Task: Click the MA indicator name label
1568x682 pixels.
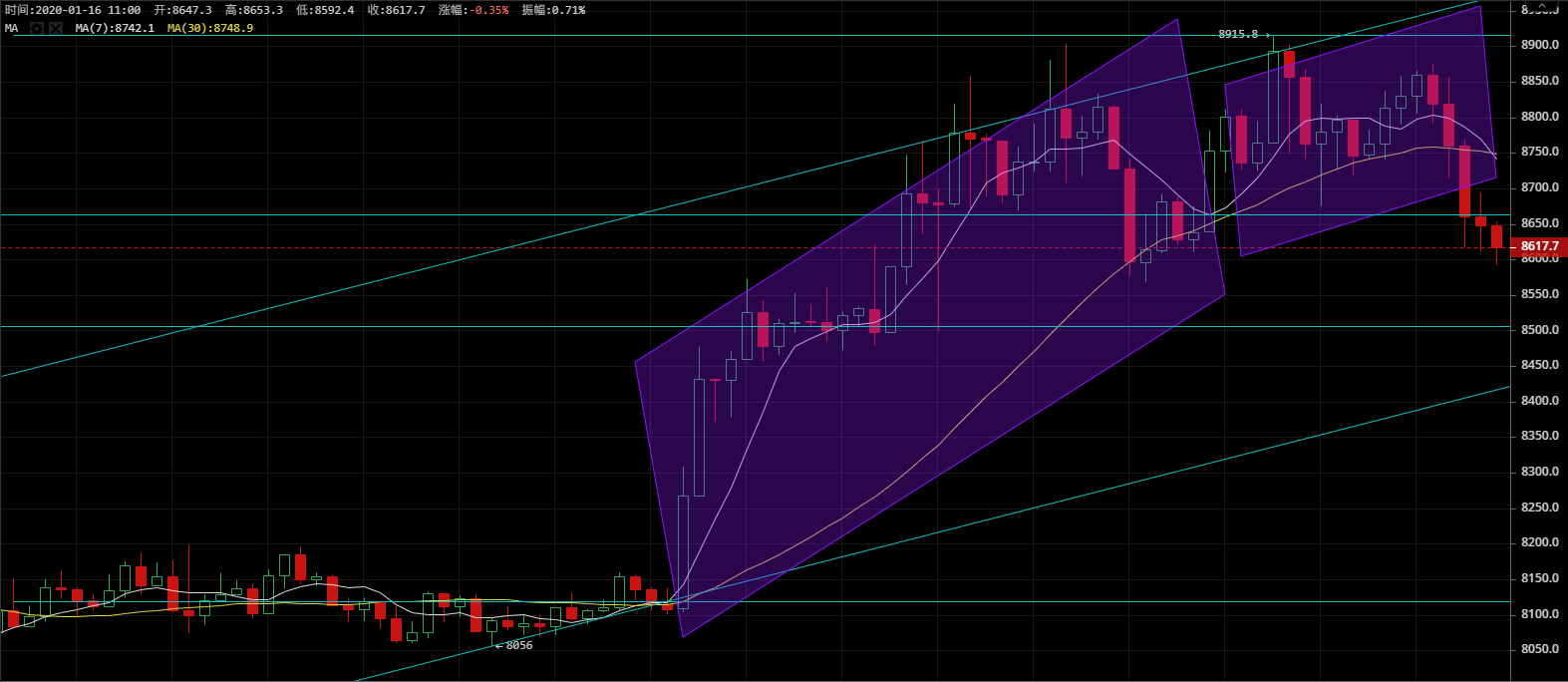Action: click(x=12, y=28)
